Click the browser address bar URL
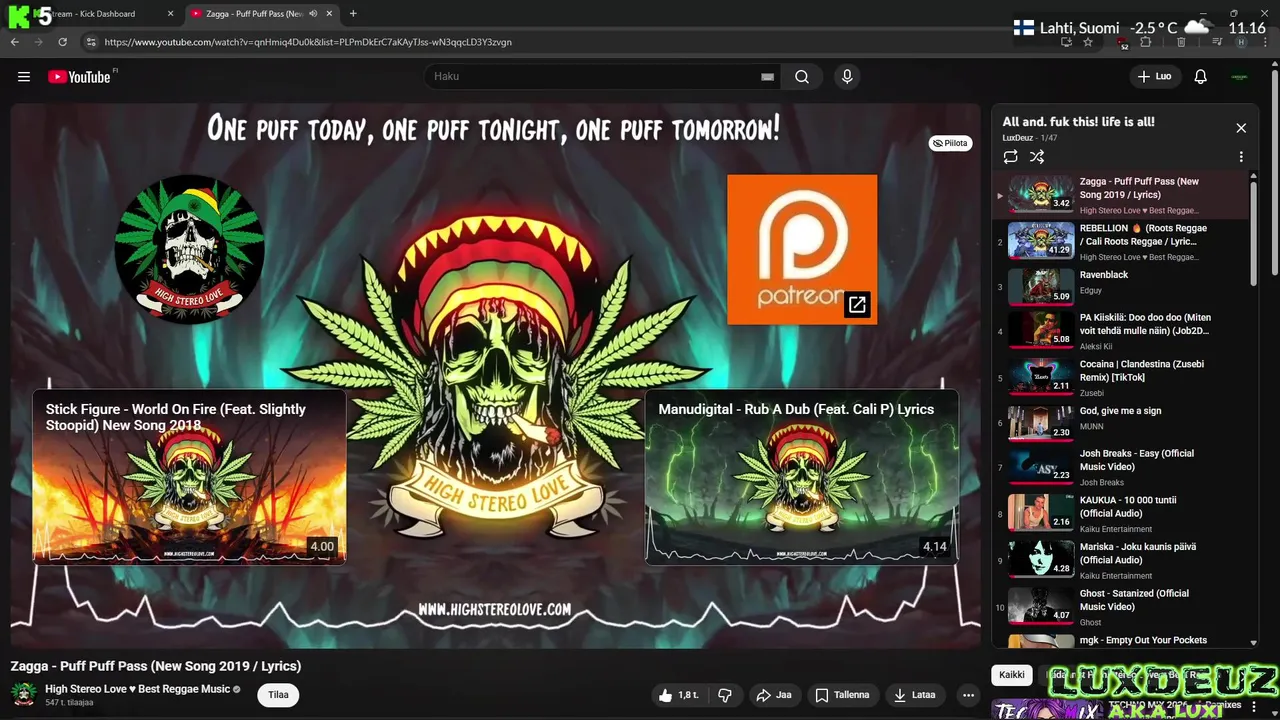 pos(308,42)
